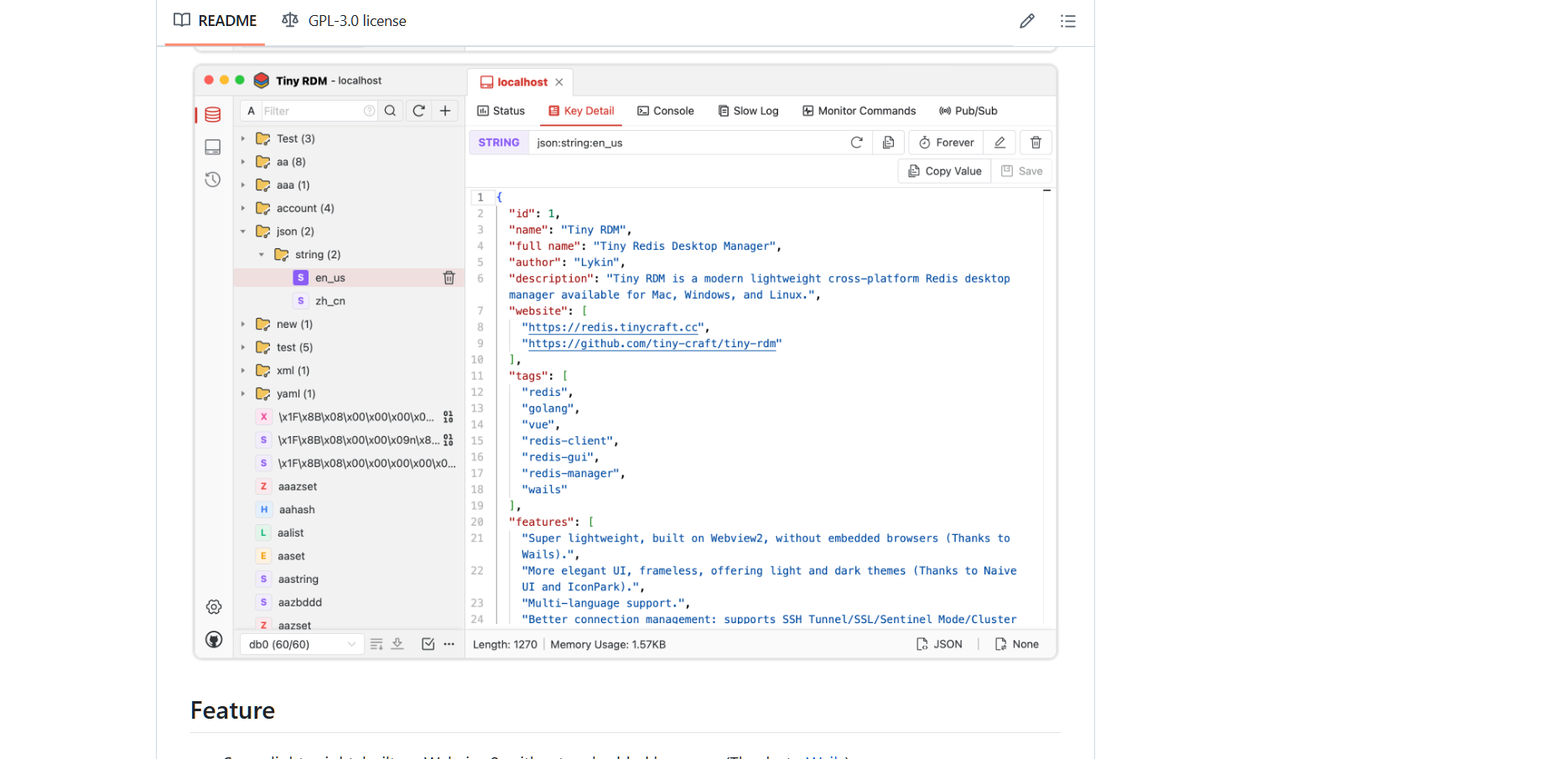The image size is (1568, 759).
Task: Reload the json:string:en_us key value
Action: tap(856, 143)
